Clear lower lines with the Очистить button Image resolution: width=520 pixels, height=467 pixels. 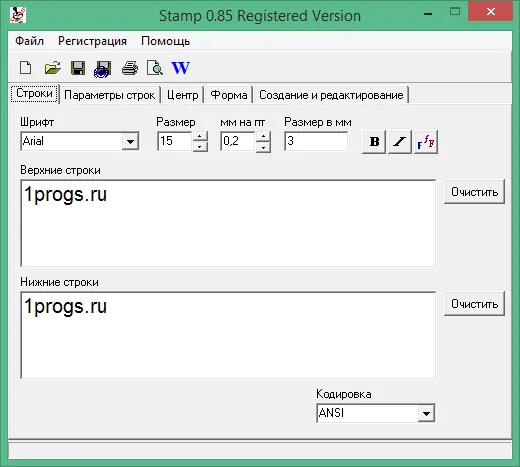[x=474, y=304]
